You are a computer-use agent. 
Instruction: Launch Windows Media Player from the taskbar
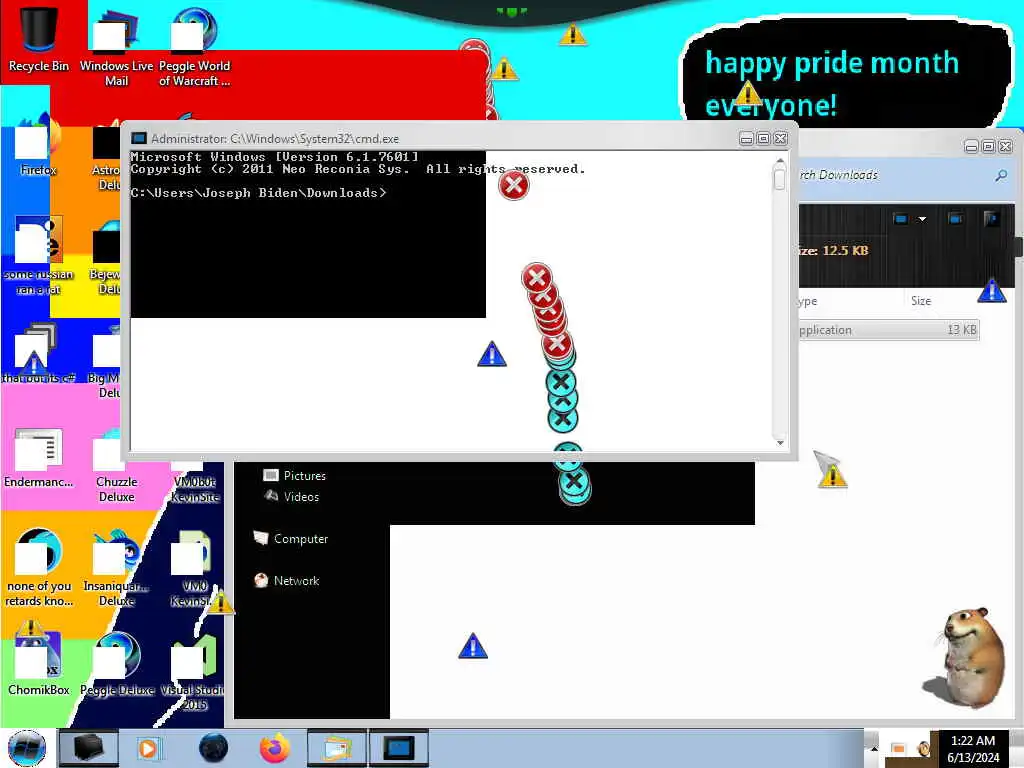(x=148, y=748)
